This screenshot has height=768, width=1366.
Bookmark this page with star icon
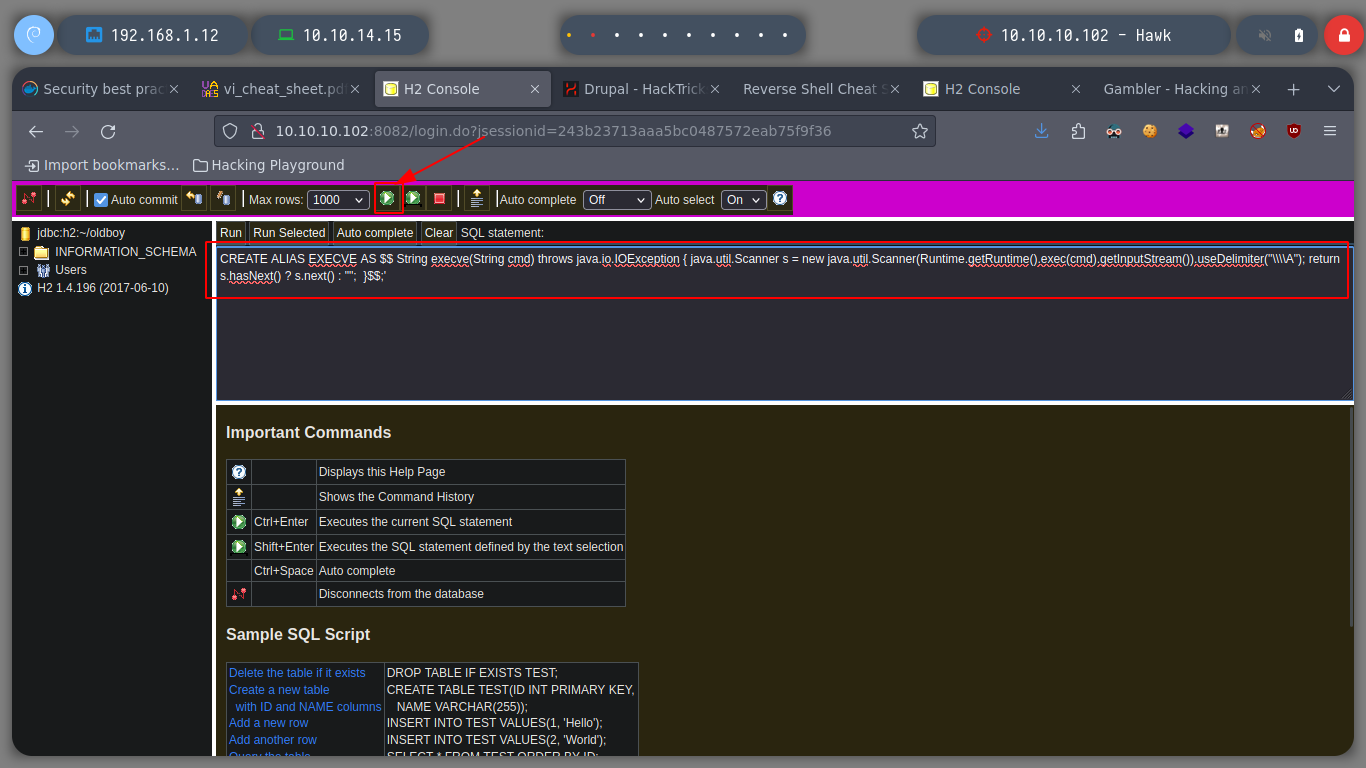click(919, 131)
